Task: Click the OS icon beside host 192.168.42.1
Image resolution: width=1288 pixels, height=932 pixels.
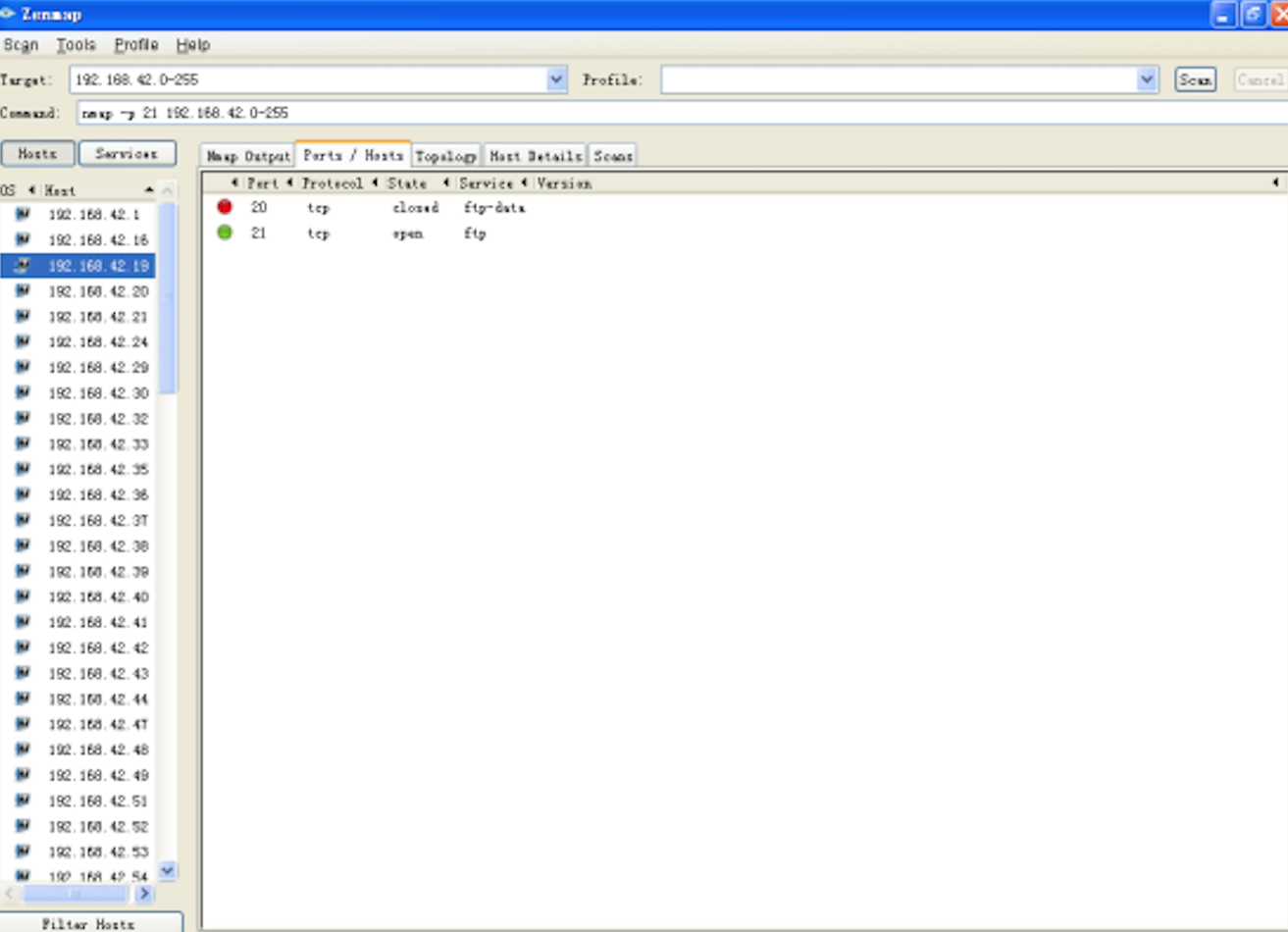Action: (23, 214)
